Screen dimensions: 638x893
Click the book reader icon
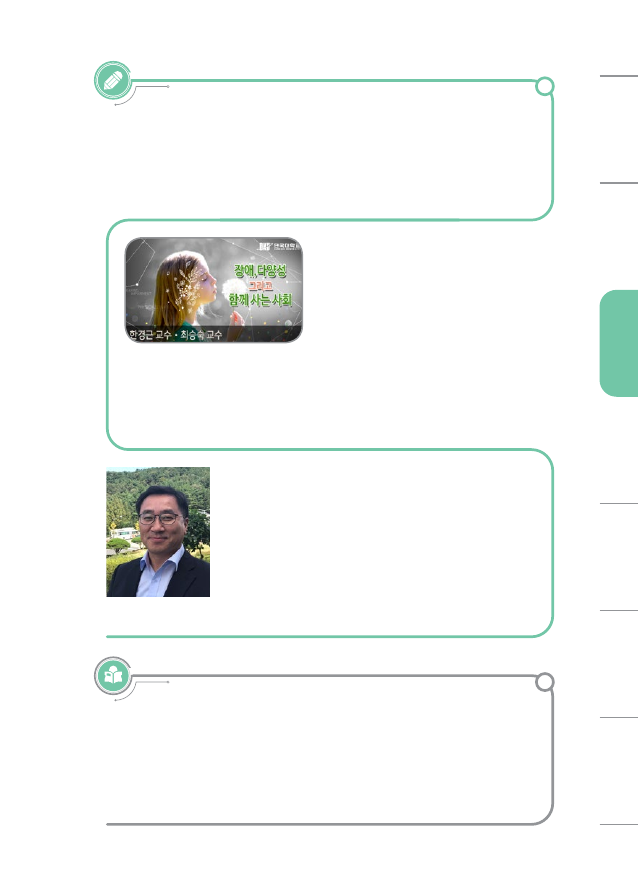tap(113, 676)
